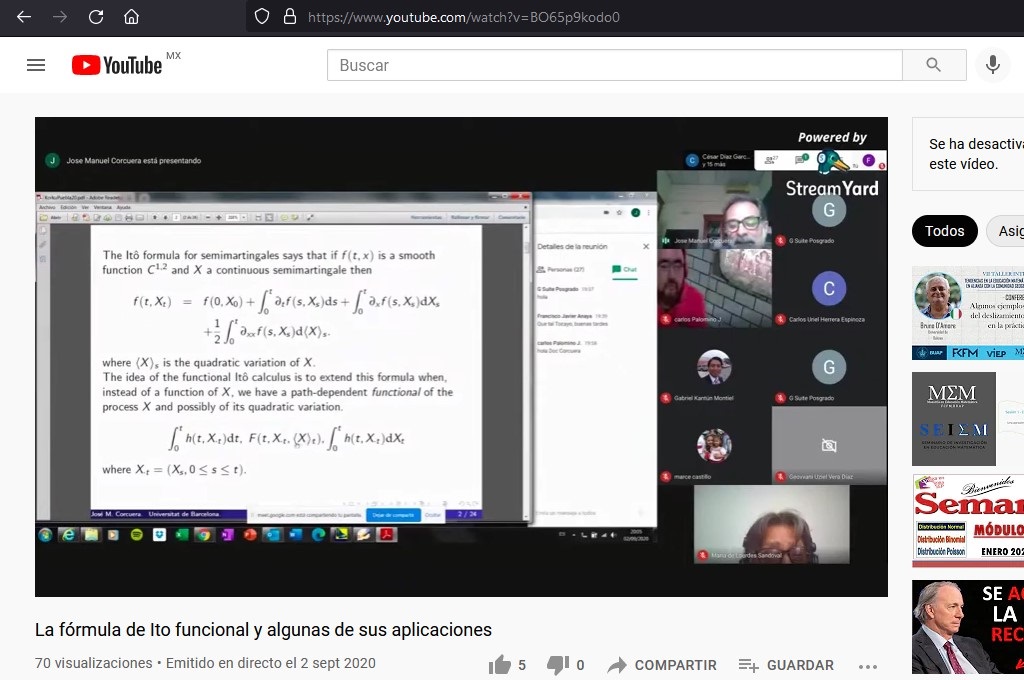The image size is (1024, 680).
Task: Open the YouTube hamburger guide menu
Action: point(36,65)
